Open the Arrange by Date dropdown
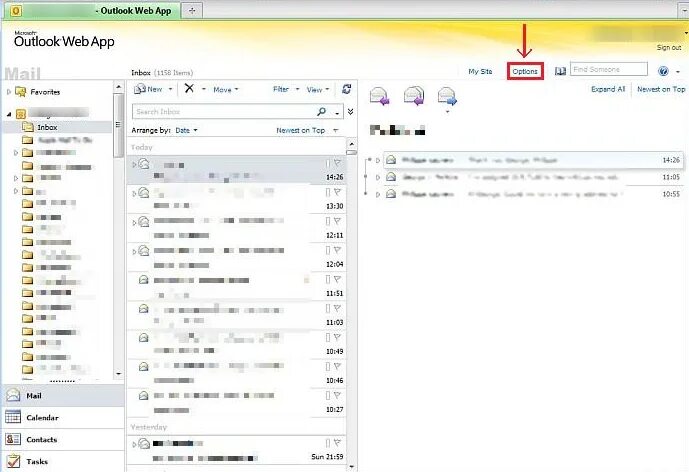Image resolution: width=689 pixels, height=472 pixels. pos(186,131)
